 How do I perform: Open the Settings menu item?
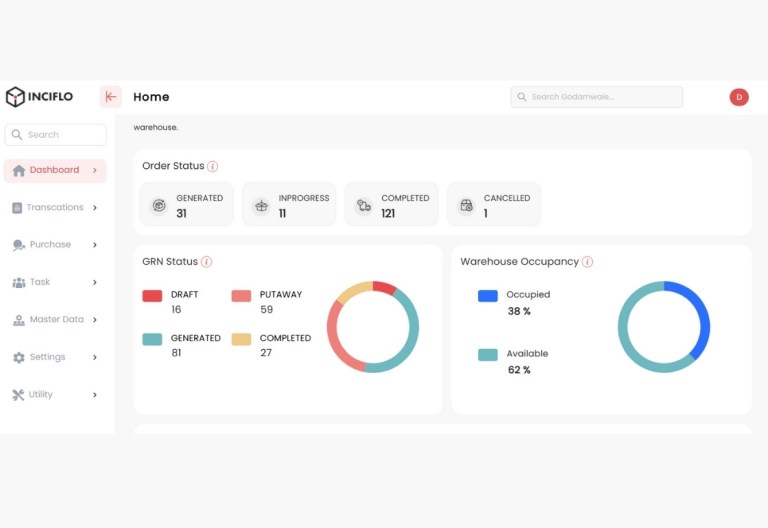[x=55, y=358]
